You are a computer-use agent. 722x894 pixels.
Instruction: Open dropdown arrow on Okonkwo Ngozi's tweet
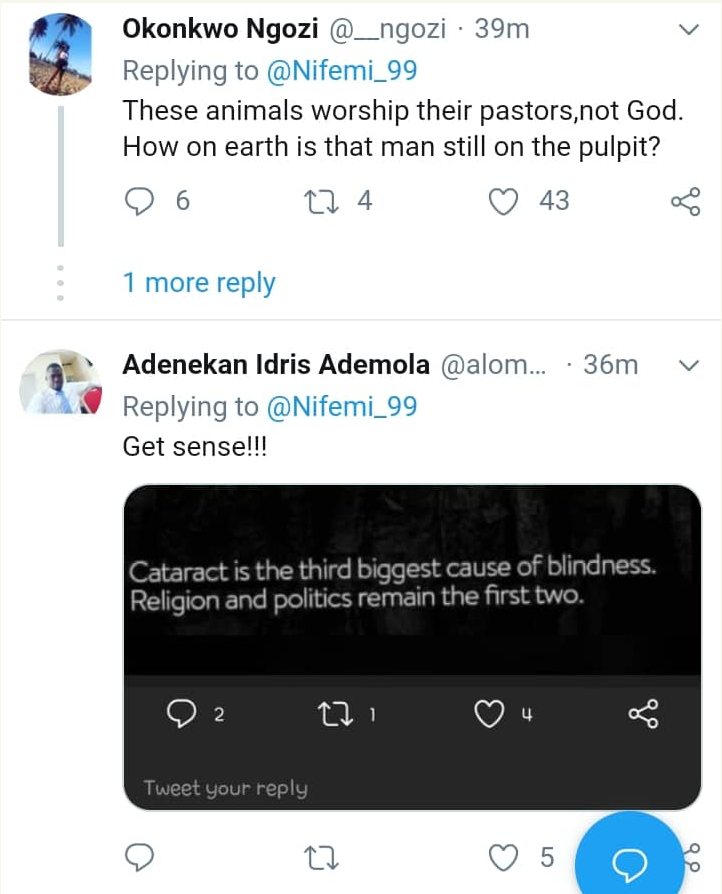[x=689, y=30]
